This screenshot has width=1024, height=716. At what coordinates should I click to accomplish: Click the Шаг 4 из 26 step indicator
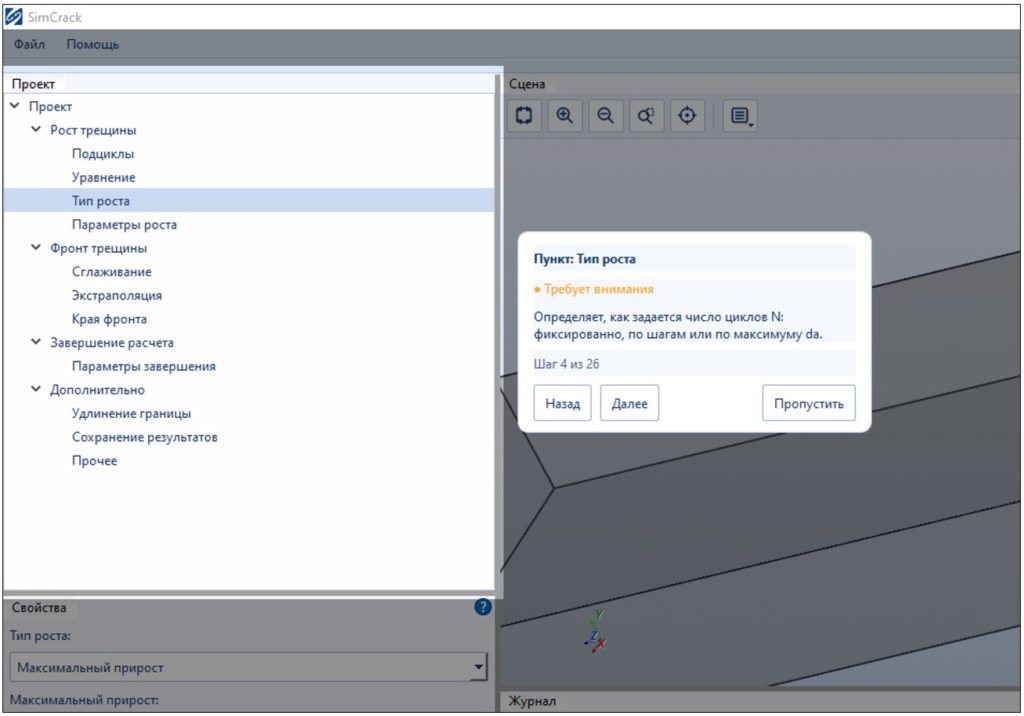point(566,364)
